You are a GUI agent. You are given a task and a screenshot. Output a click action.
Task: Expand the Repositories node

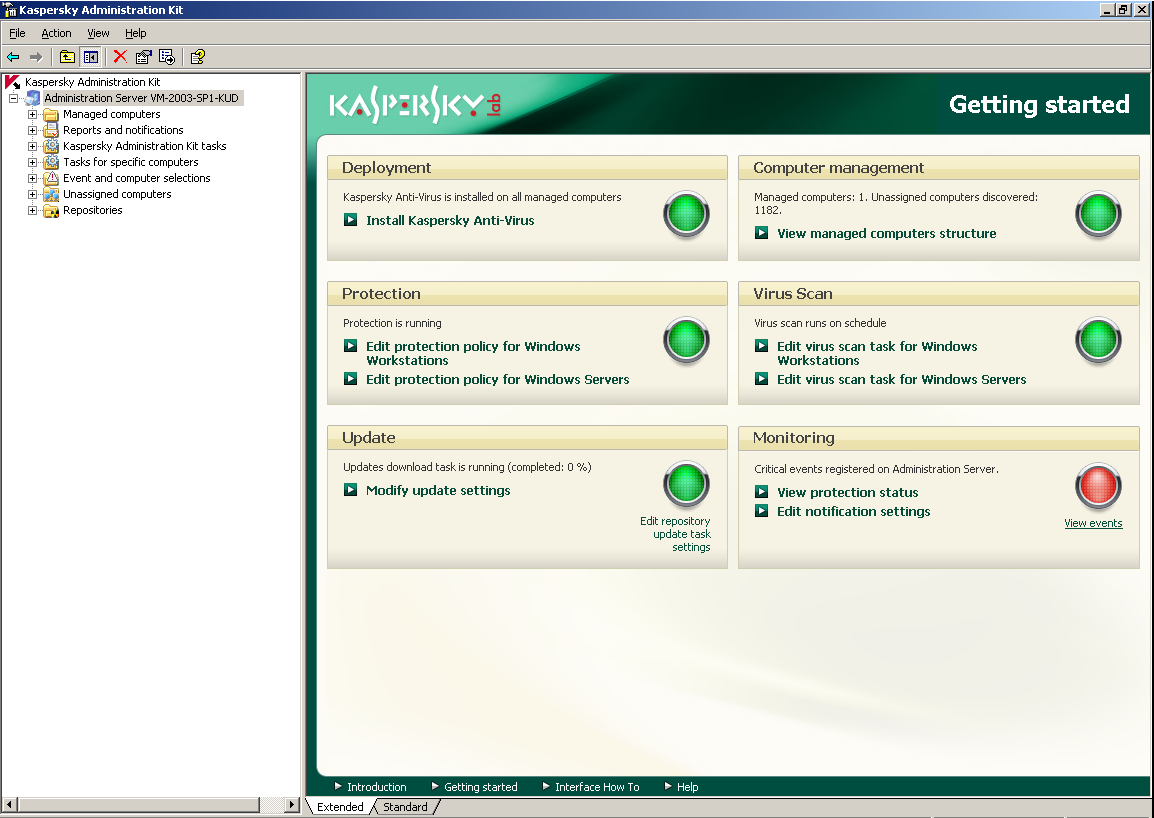pyautogui.click(x=32, y=211)
